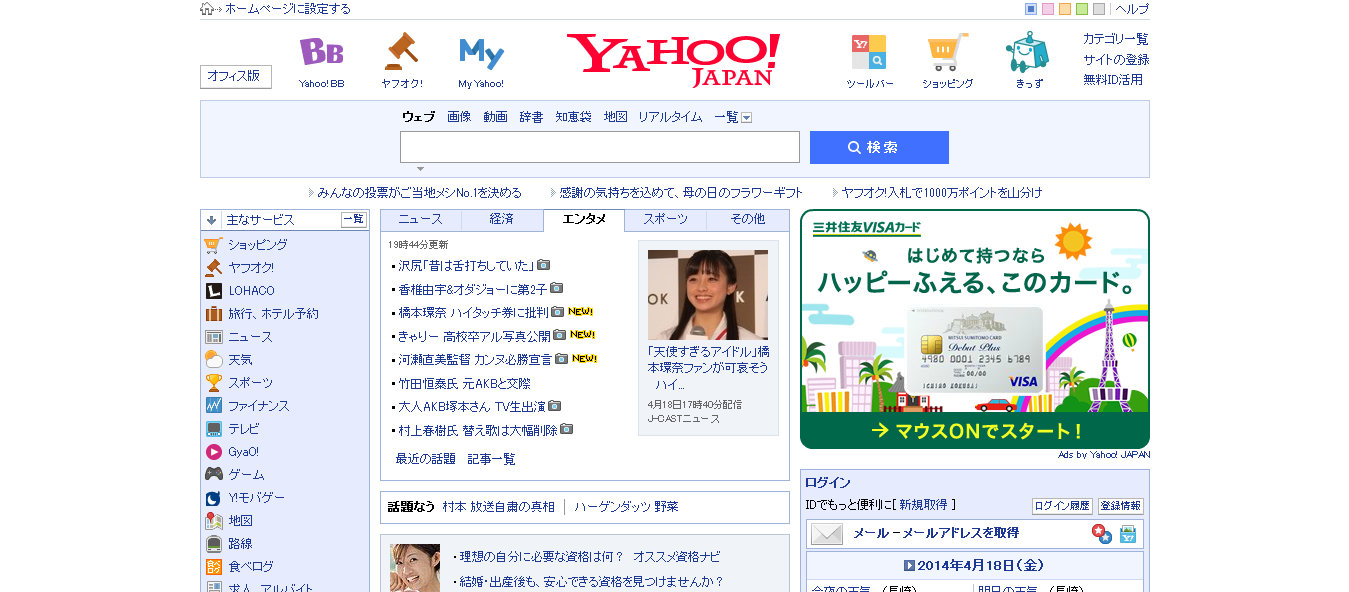Select the gray theme color swatch
This screenshot has width=1349, height=592.
click(1099, 9)
